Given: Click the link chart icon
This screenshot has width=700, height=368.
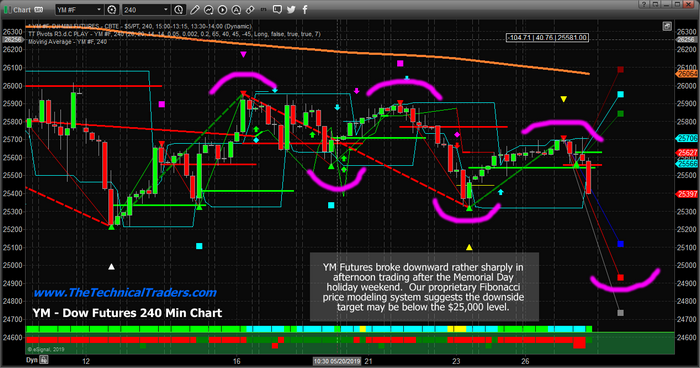Looking at the screenshot, I should (250, 9).
